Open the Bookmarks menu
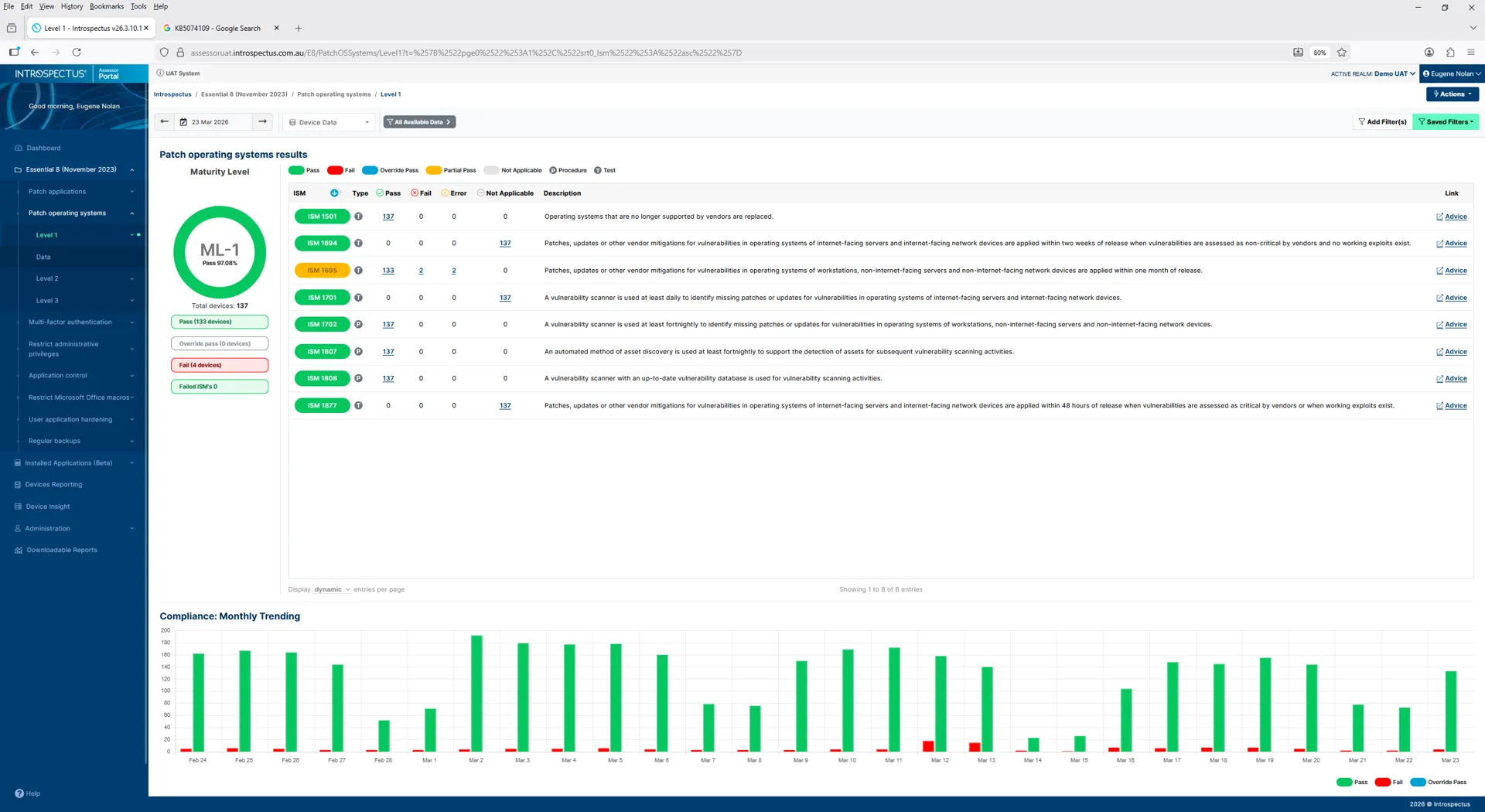The height and width of the screenshot is (812, 1485). tap(106, 6)
